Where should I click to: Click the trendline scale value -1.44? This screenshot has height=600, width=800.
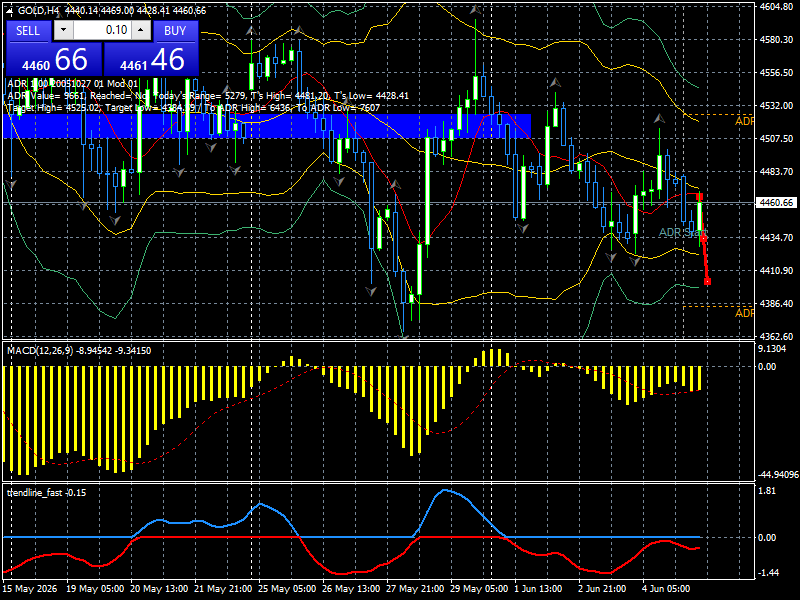(768, 573)
